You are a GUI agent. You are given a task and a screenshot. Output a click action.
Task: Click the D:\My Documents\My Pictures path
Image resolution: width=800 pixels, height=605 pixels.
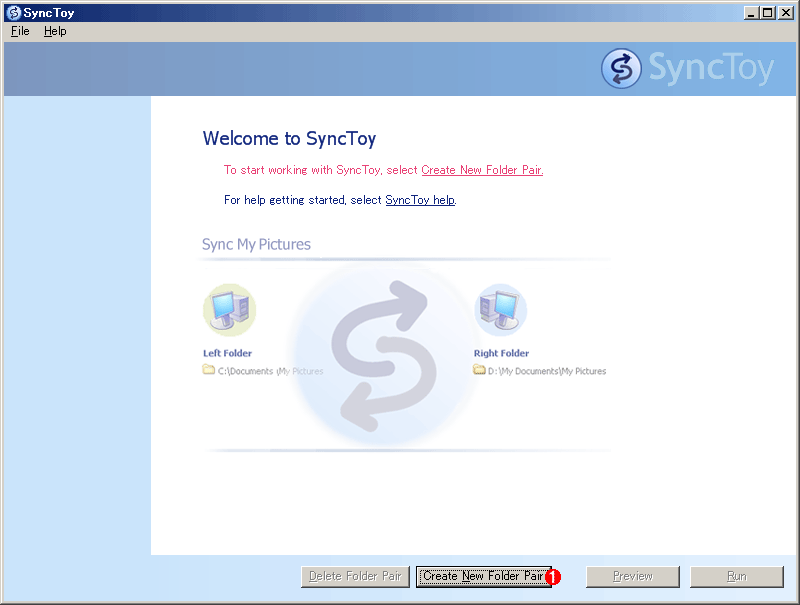pyautogui.click(x=547, y=371)
